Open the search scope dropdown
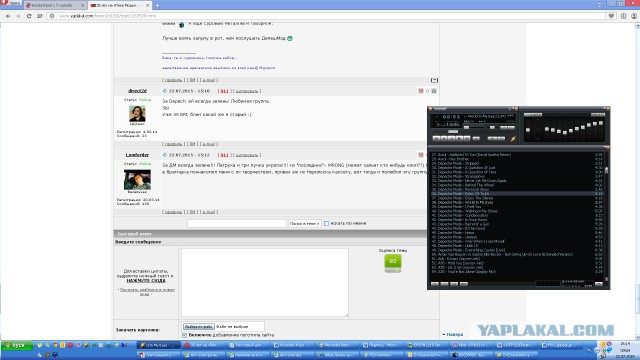Image resolution: width=640 pixels, height=360 pixels. coord(304,223)
